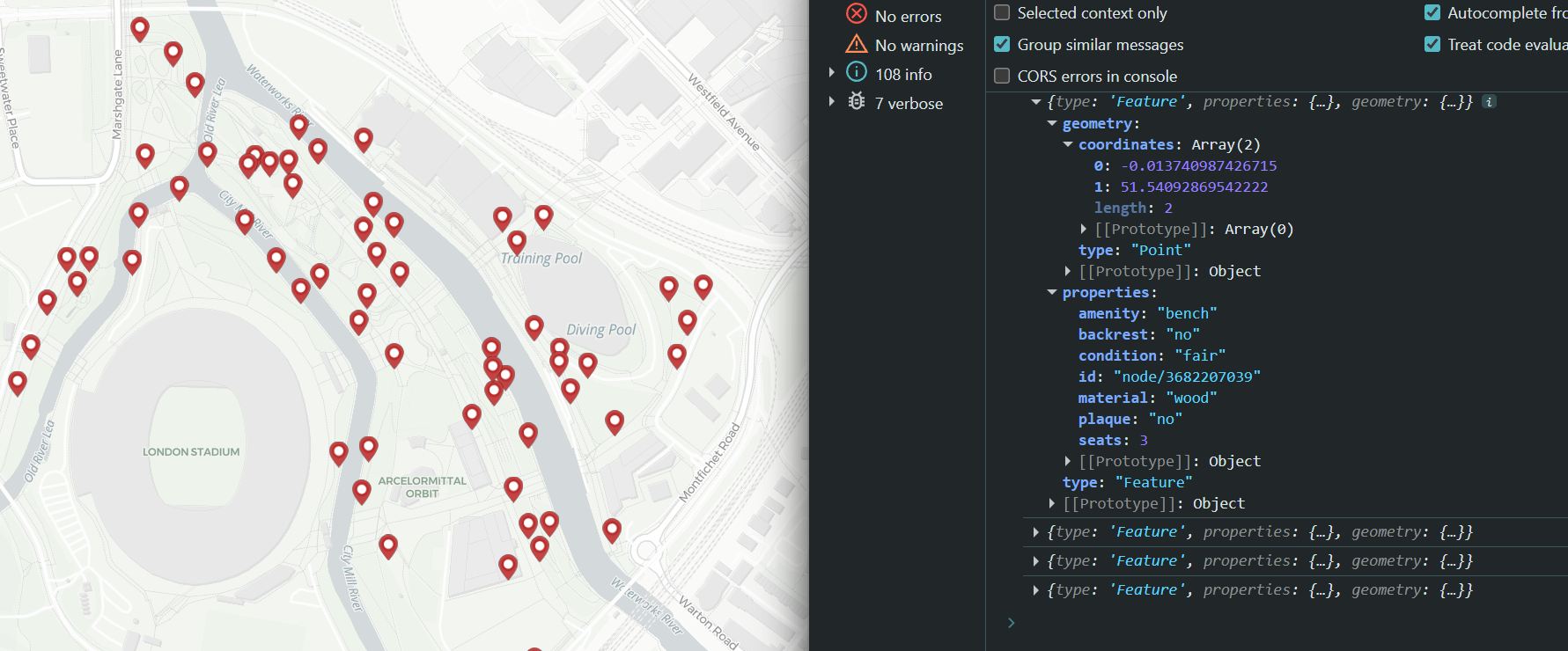1568x651 pixels.
Task: Uncheck Group similar messages
Action: click(1002, 45)
